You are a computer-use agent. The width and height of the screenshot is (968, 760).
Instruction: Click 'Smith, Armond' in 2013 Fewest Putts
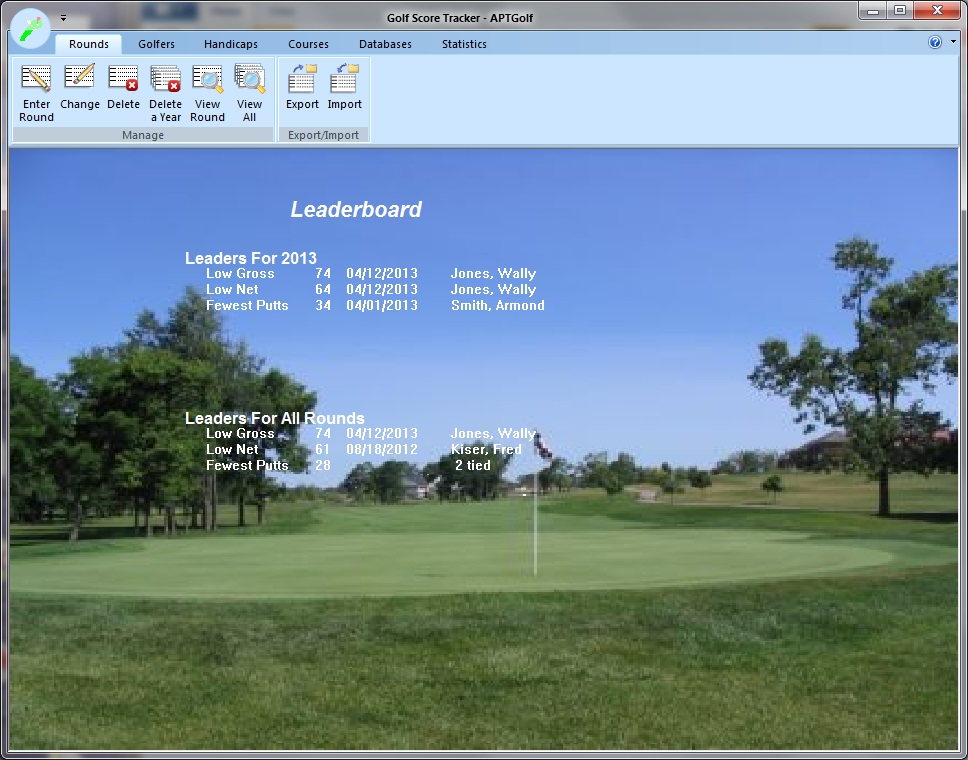[x=498, y=305]
